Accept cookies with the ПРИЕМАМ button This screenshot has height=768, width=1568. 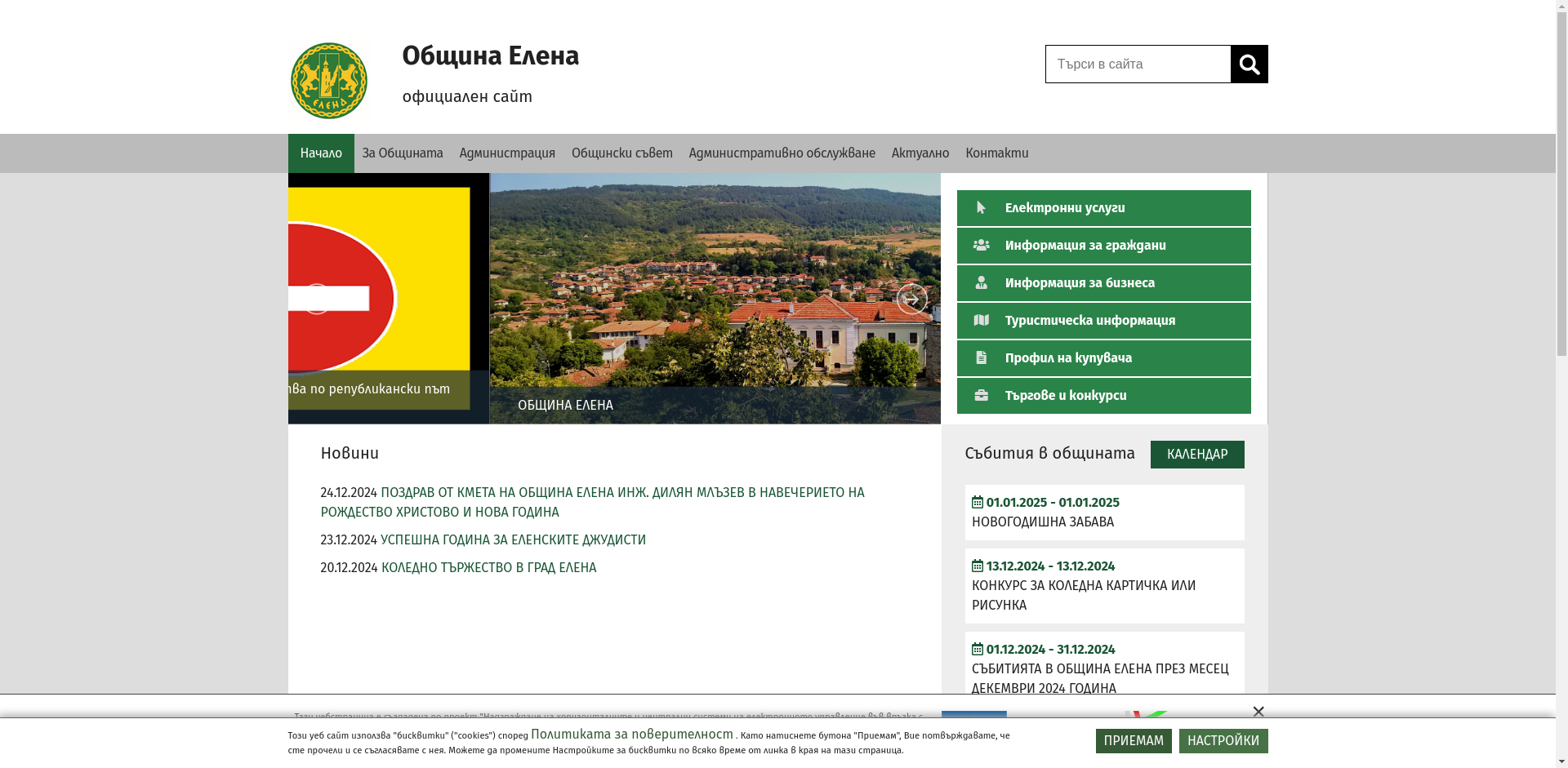point(1133,741)
